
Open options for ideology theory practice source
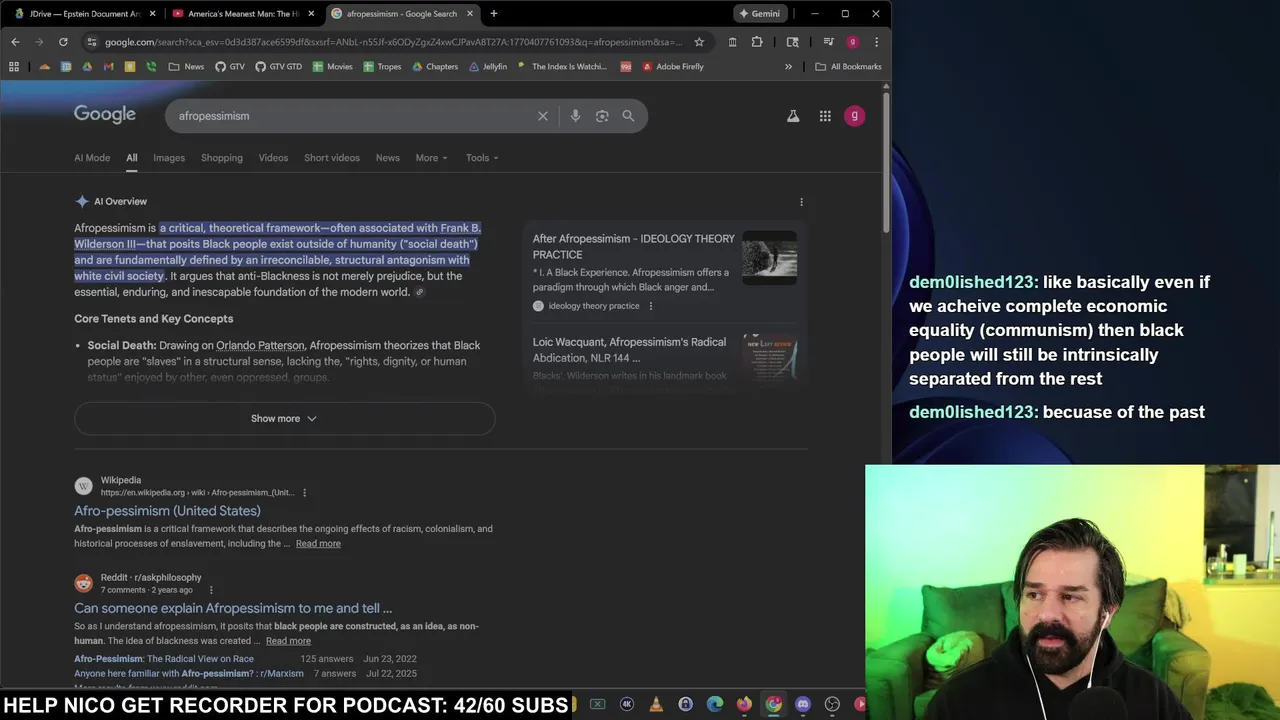pos(651,306)
